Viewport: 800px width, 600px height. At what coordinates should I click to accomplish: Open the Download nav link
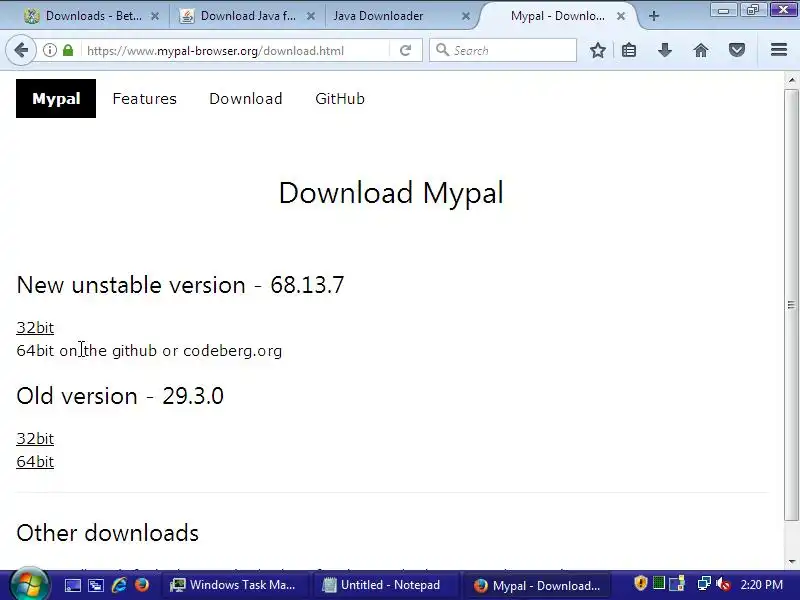[245, 98]
